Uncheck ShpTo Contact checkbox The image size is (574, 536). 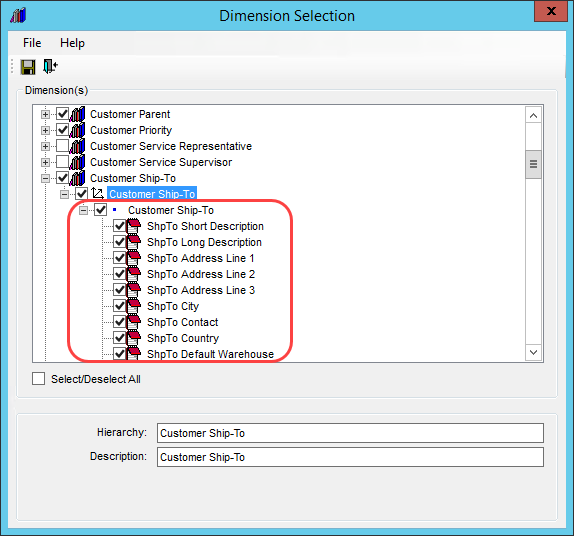pos(119,322)
